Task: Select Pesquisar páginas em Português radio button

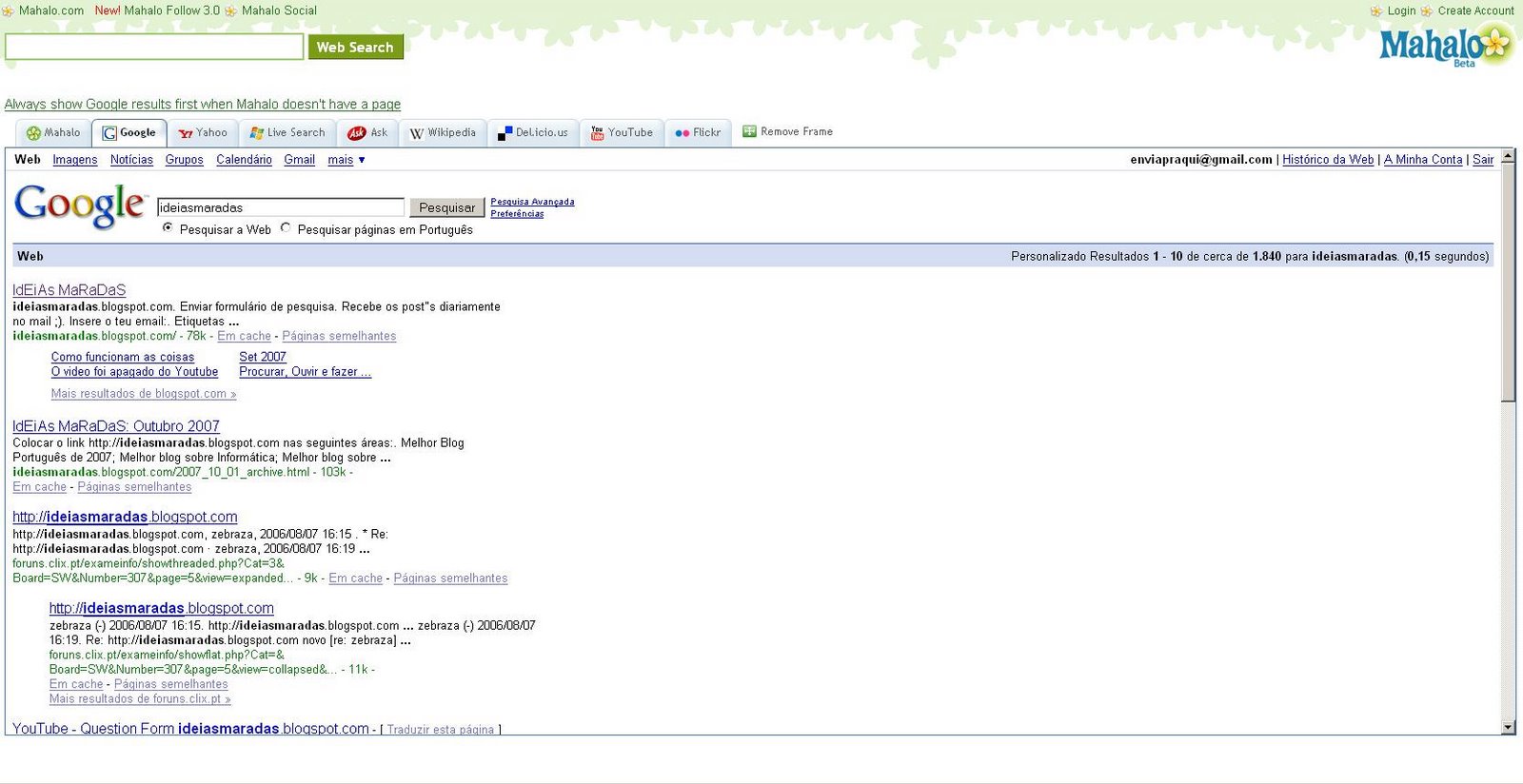Action: (x=286, y=228)
